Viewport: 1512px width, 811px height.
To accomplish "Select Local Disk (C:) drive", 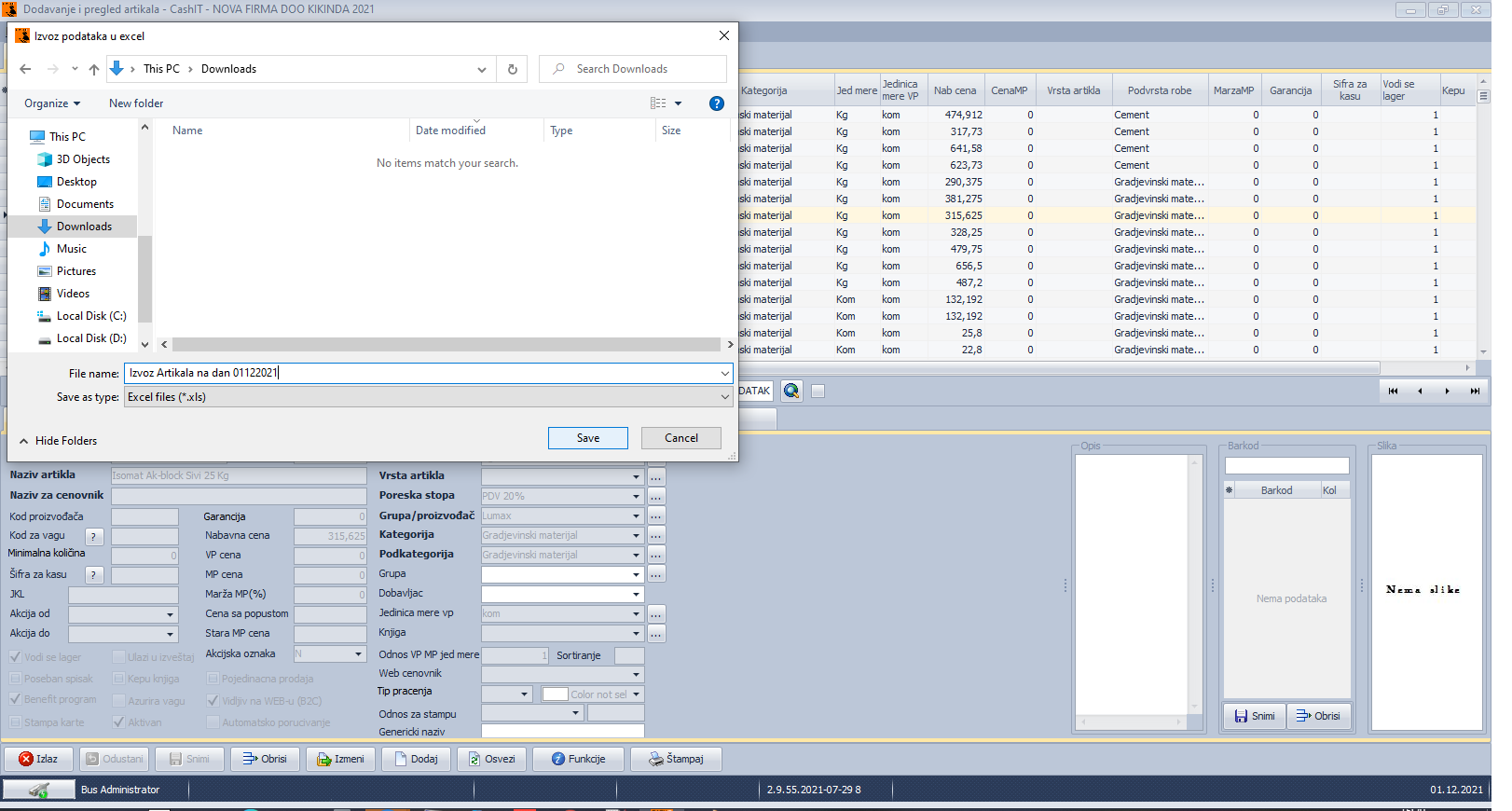I will pyautogui.click(x=91, y=316).
